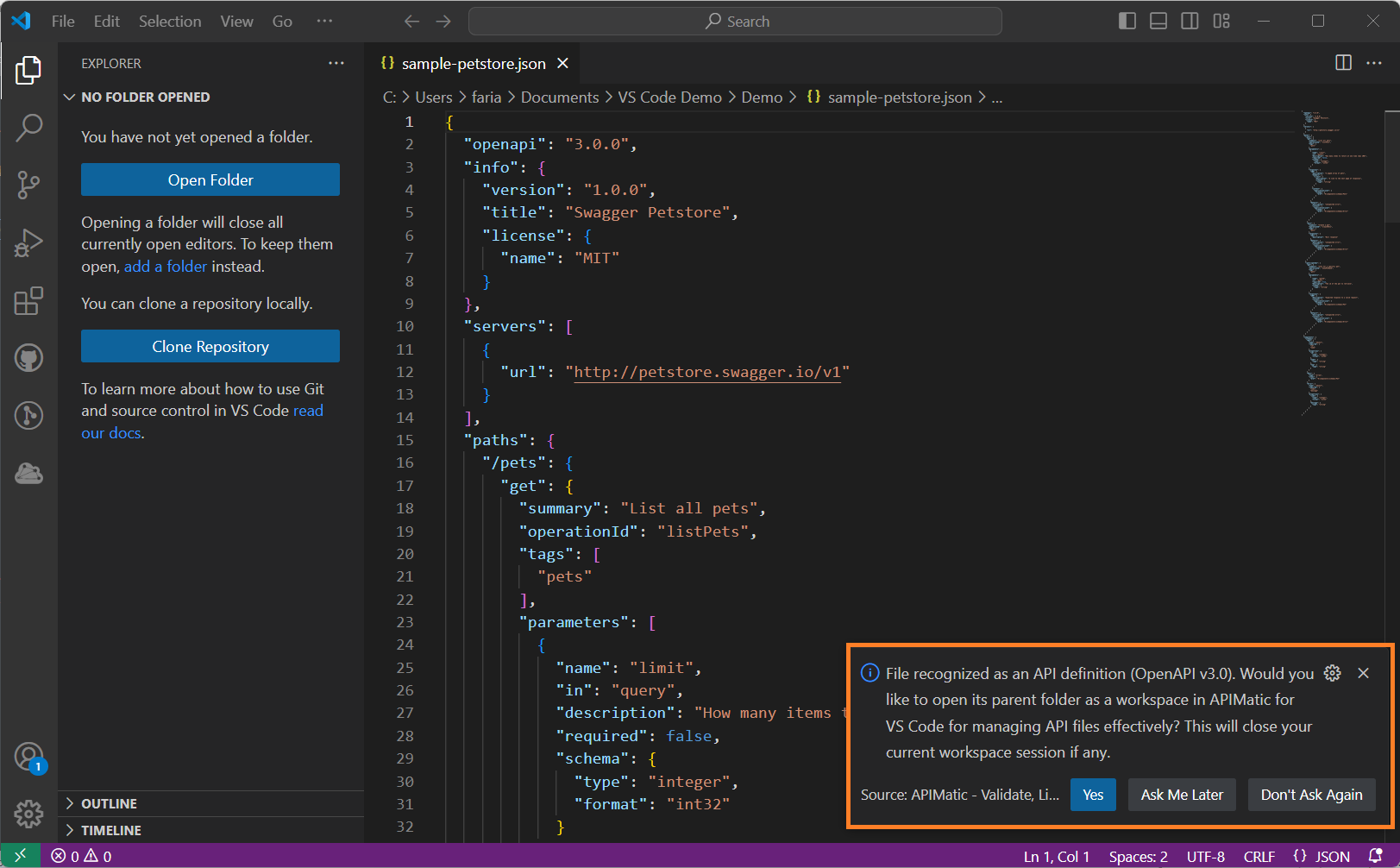Open the notifications bell in status bar
1400x868 pixels.
pos(1376,856)
